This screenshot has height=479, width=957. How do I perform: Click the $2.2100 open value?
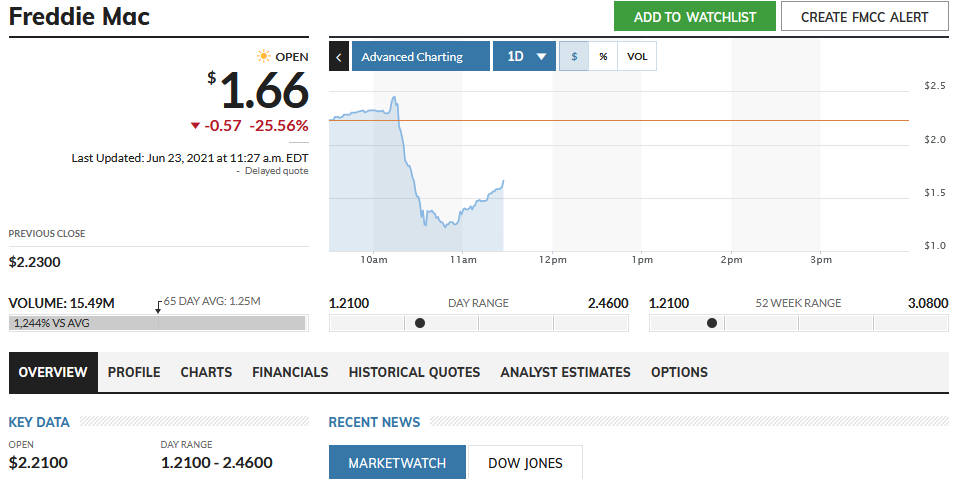38,463
